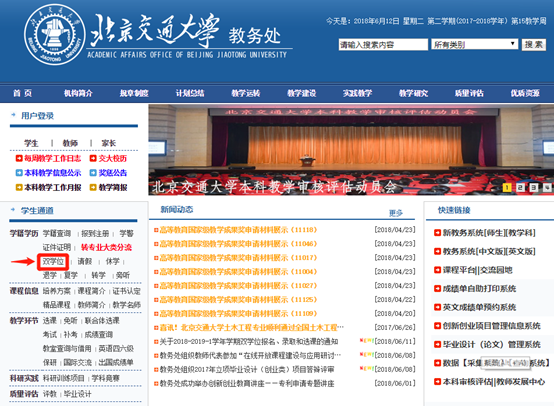Click red arrow icon beside 毕业设计(论文)管理系统
Viewport: 554px width, 406px height.
click(x=437, y=344)
